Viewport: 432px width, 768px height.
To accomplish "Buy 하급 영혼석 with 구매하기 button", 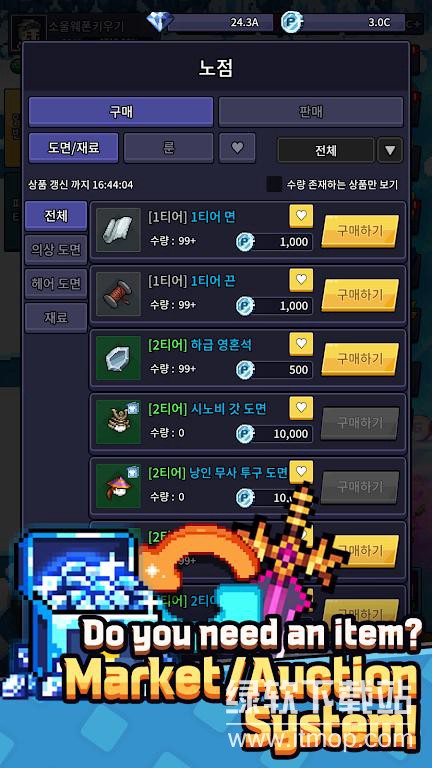I will tap(360, 359).
